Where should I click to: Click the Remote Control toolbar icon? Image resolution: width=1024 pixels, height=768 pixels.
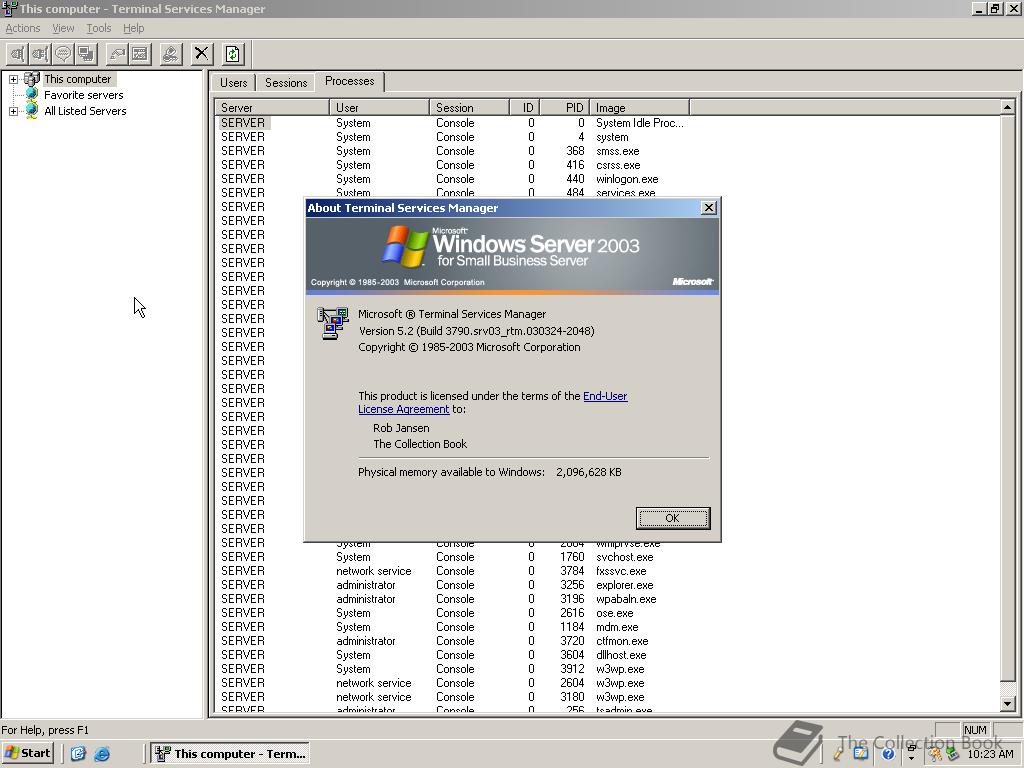click(86, 54)
